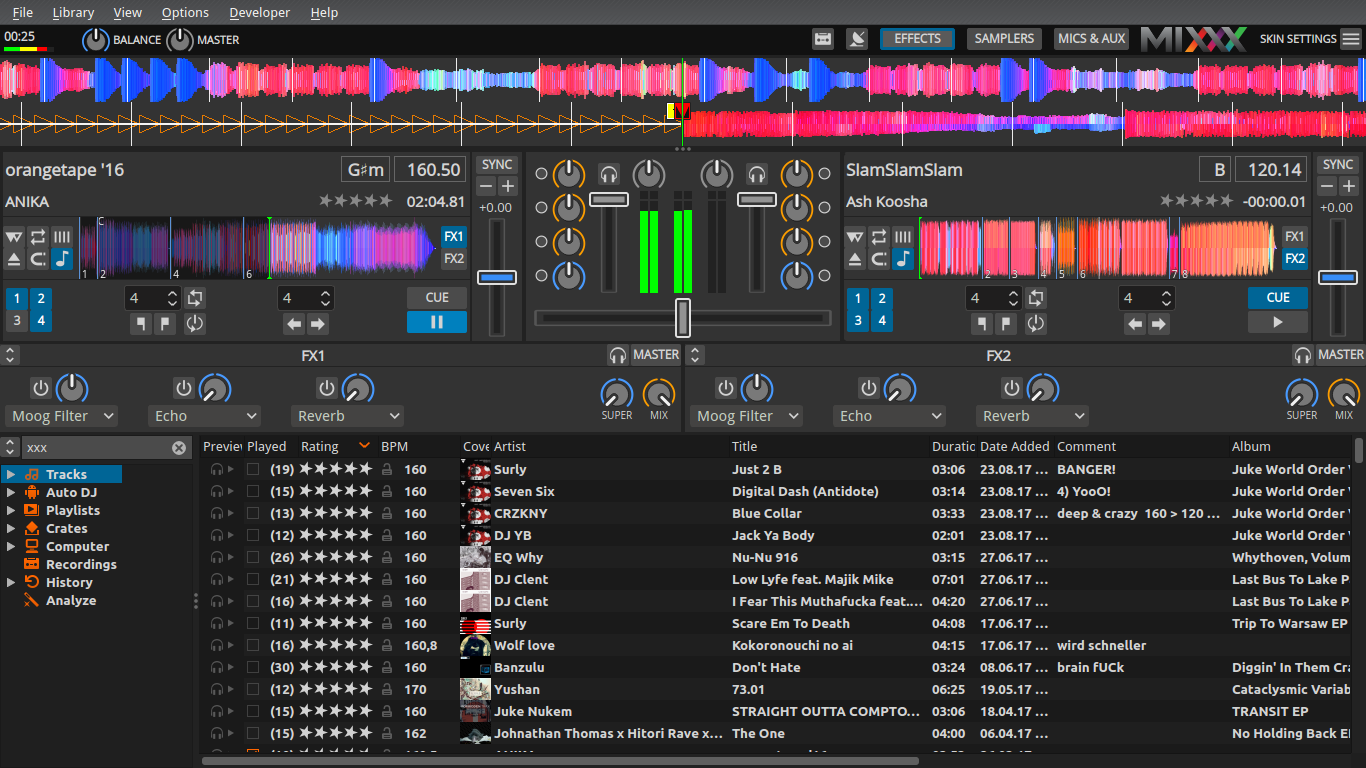1366x768 pixels.
Task: Clear the xxx search field
Action: pyautogui.click(x=179, y=448)
